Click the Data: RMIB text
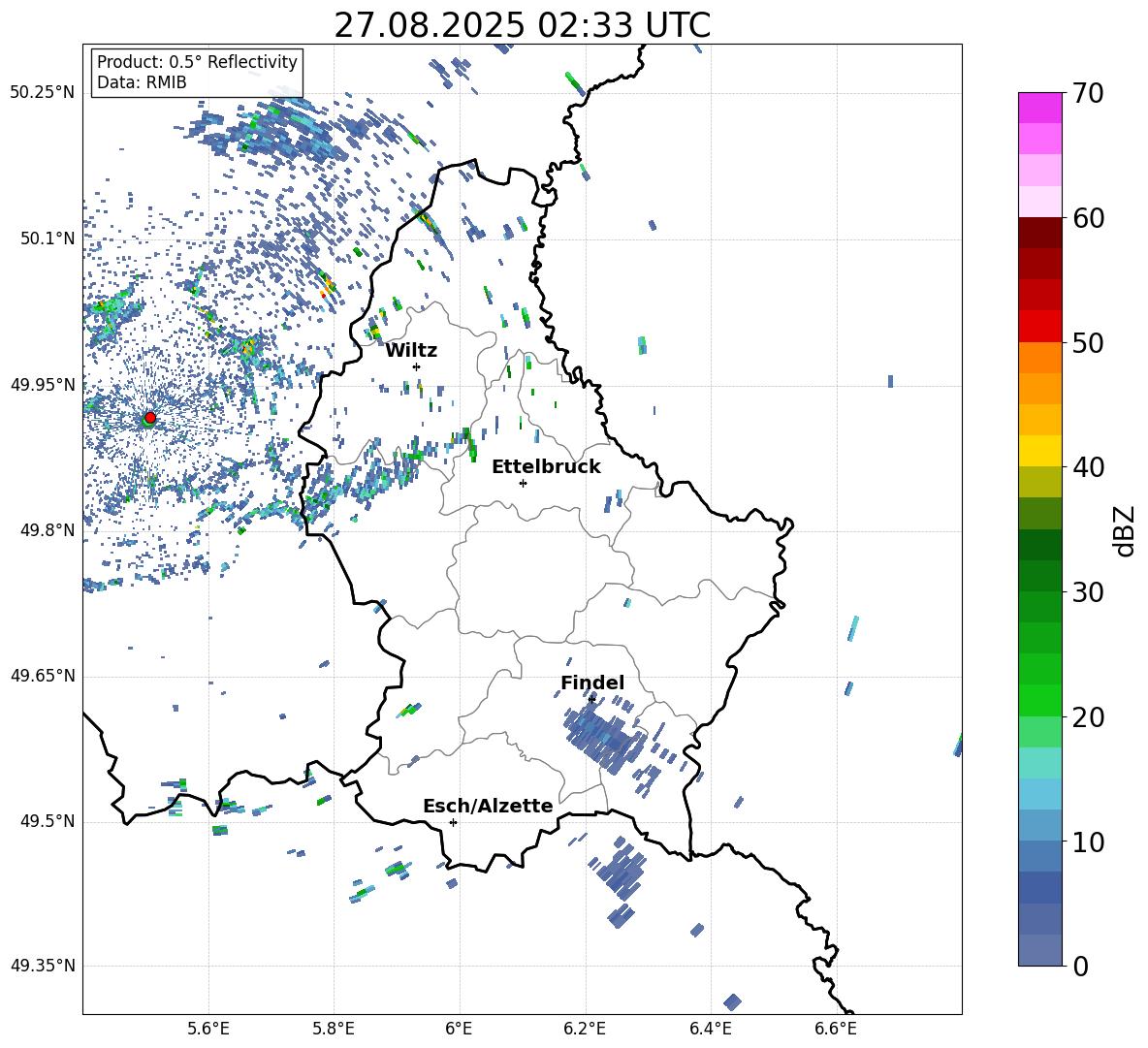 [142, 82]
